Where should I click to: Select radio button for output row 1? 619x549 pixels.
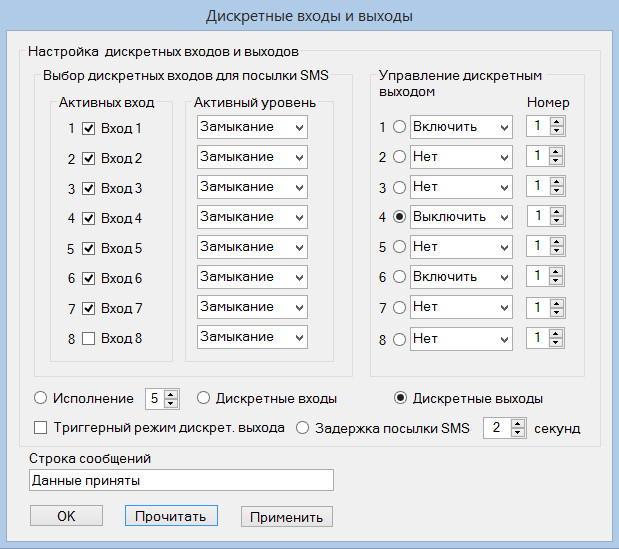(399, 127)
